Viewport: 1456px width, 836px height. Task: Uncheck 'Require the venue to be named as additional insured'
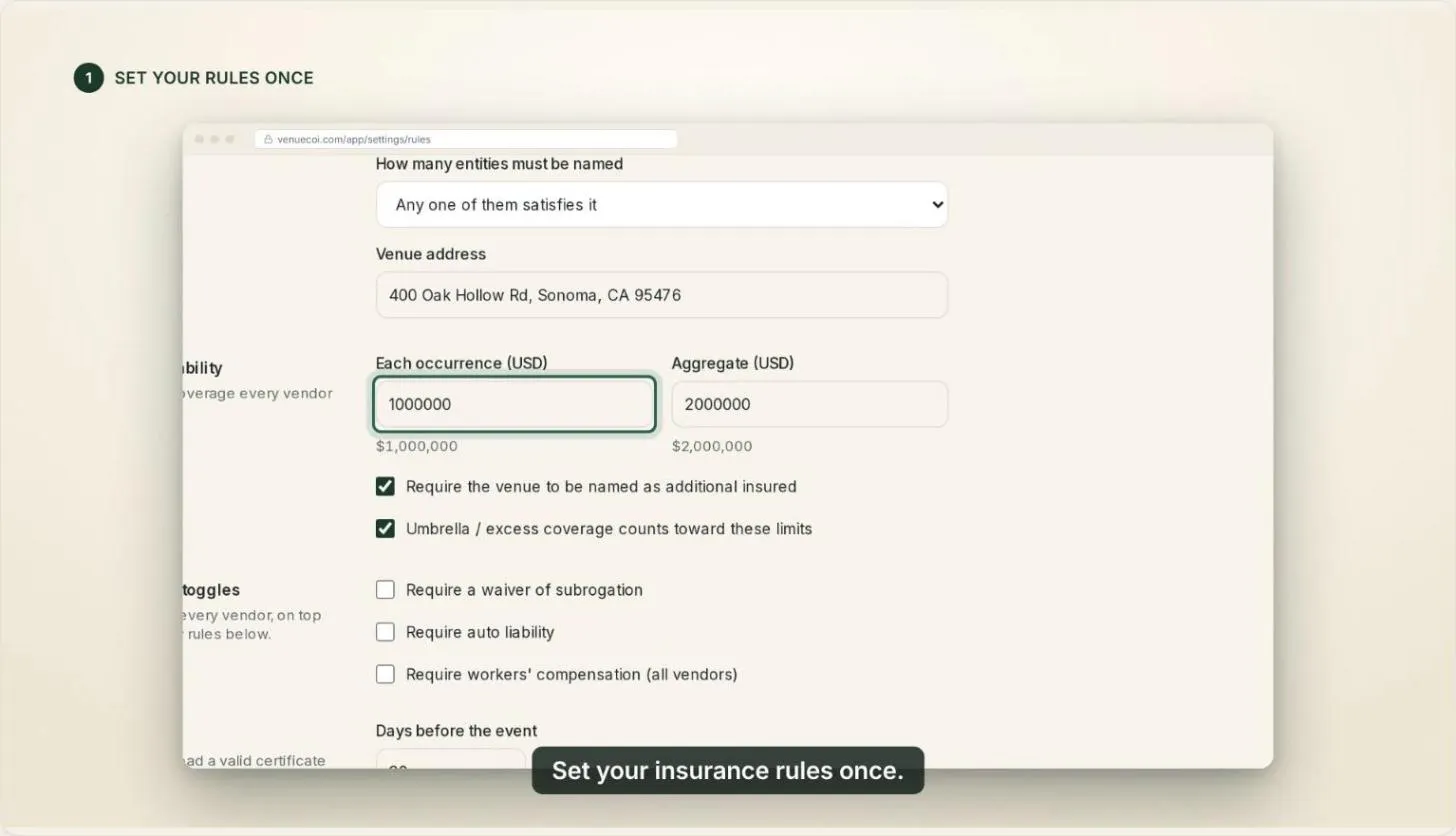[385, 486]
